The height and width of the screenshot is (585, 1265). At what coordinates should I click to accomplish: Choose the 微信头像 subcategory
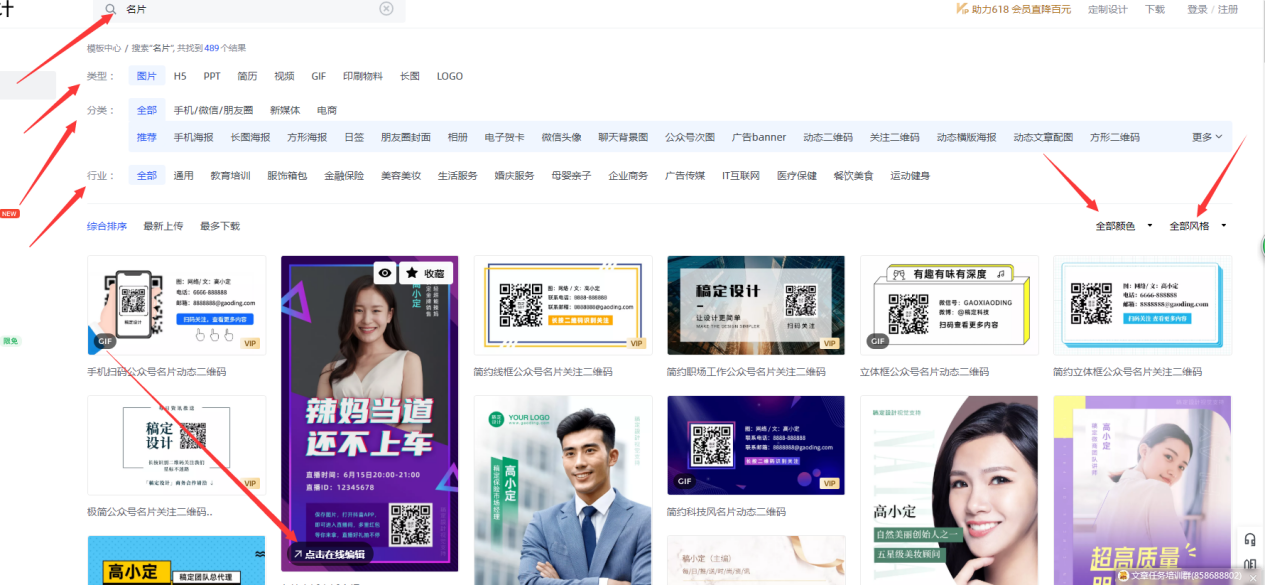562,137
